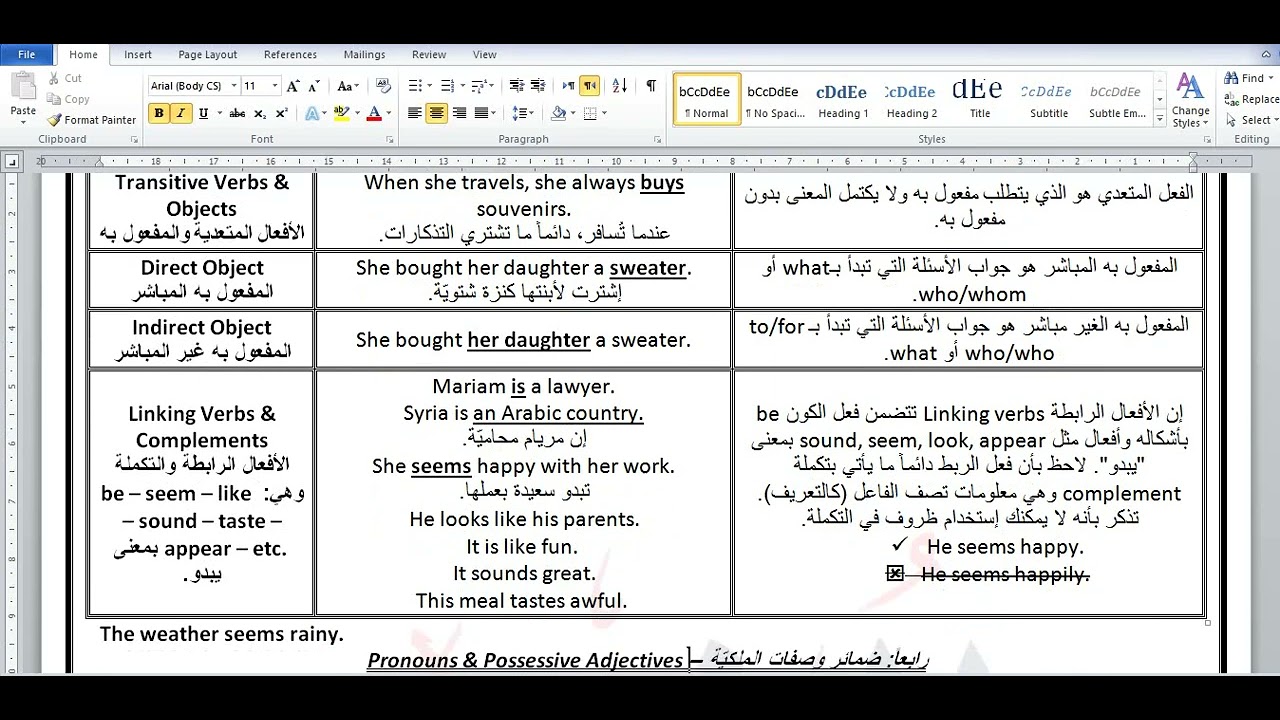This screenshot has height=720, width=1280.
Task: Toggle Underline formatting
Action: tap(203, 113)
